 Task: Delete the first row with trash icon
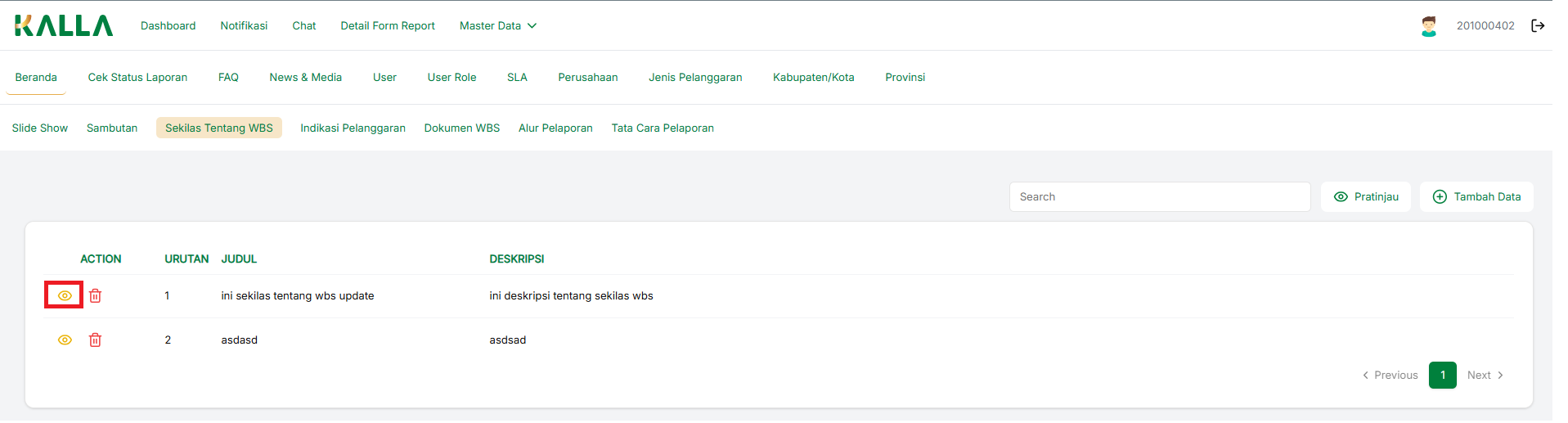pyautogui.click(x=95, y=295)
